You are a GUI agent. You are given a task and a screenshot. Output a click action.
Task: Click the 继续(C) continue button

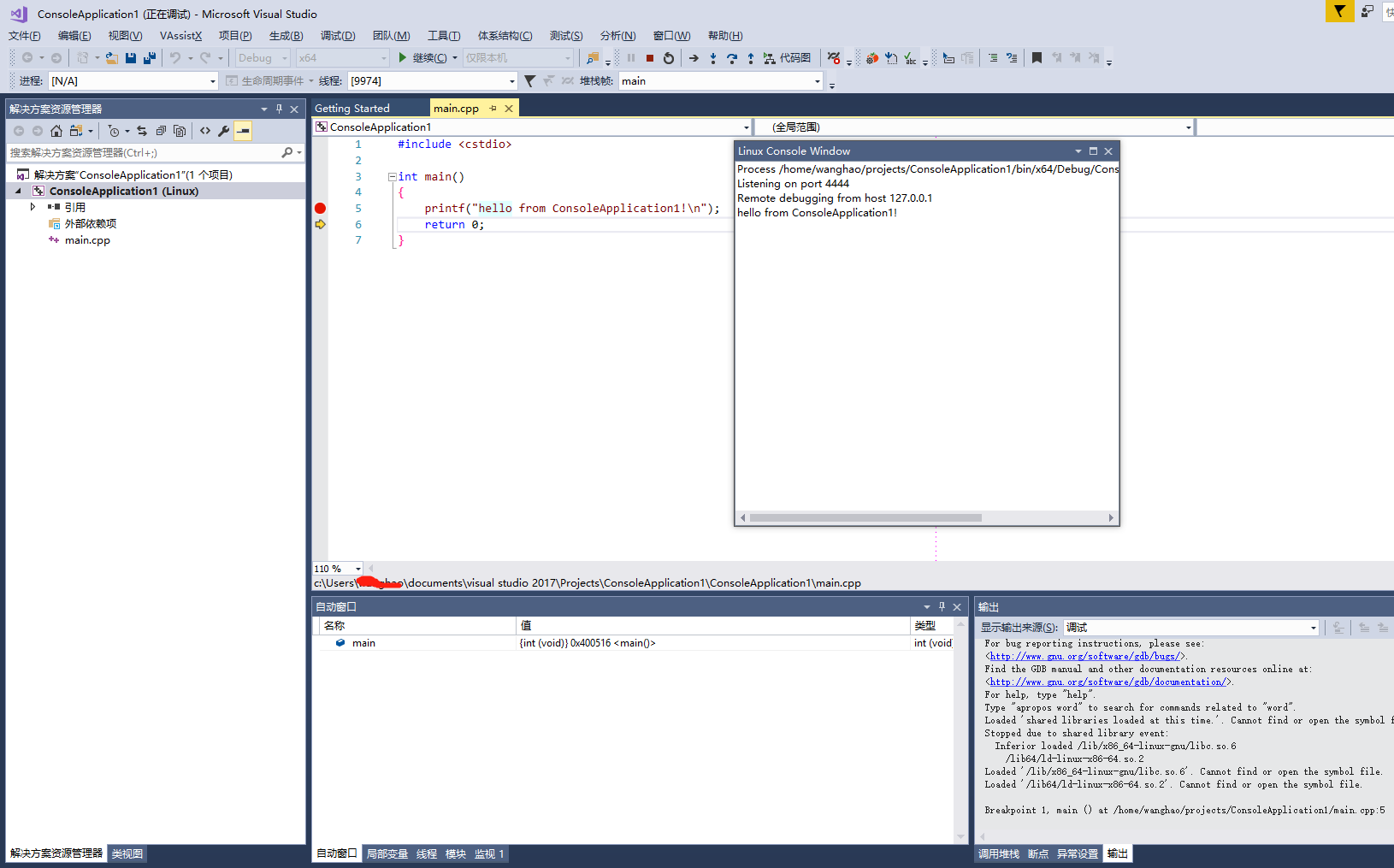pyautogui.click(x=423, y=58)
